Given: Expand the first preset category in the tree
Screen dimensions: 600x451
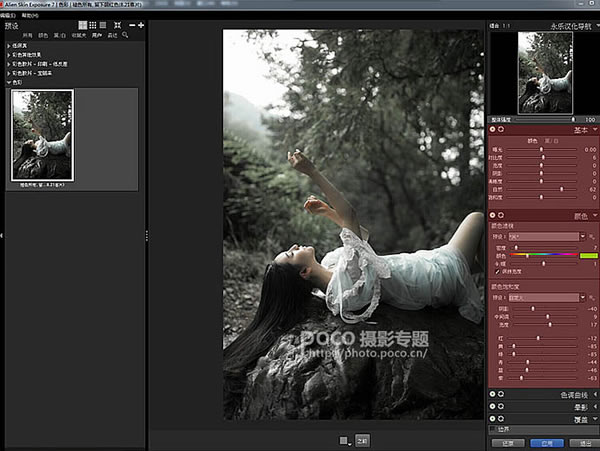Looking at the screenshot, I should point(9,46).
